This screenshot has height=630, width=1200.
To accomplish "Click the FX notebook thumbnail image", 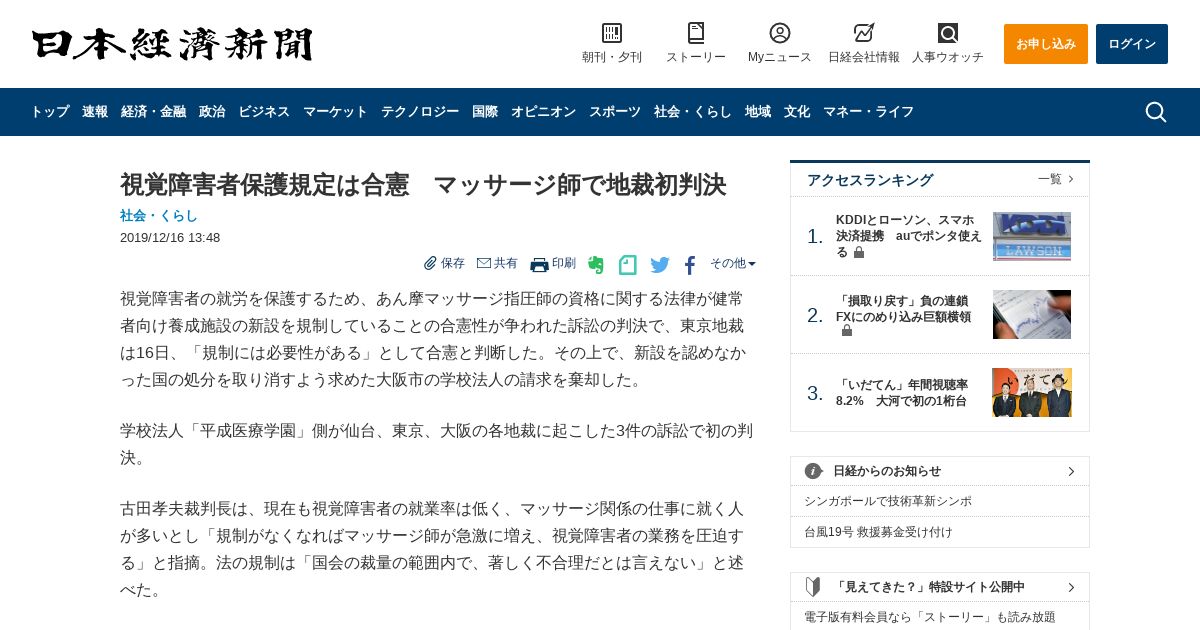I will click(x=1032, y=315).
